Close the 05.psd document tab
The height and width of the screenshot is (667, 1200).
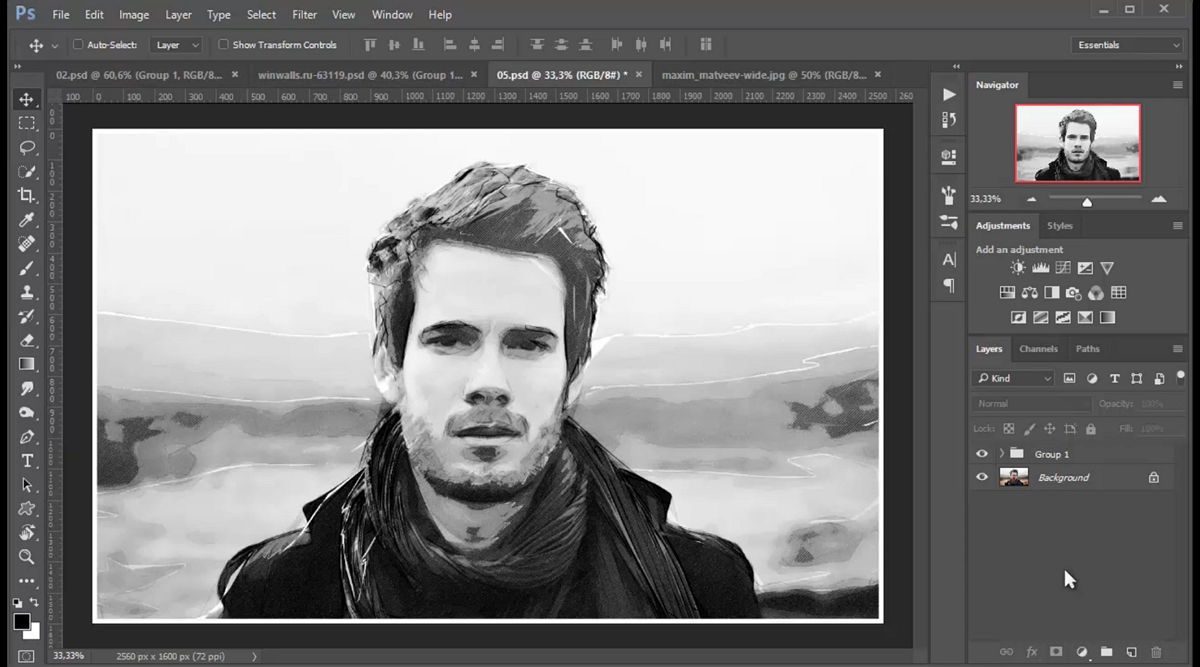click(637, 74)
